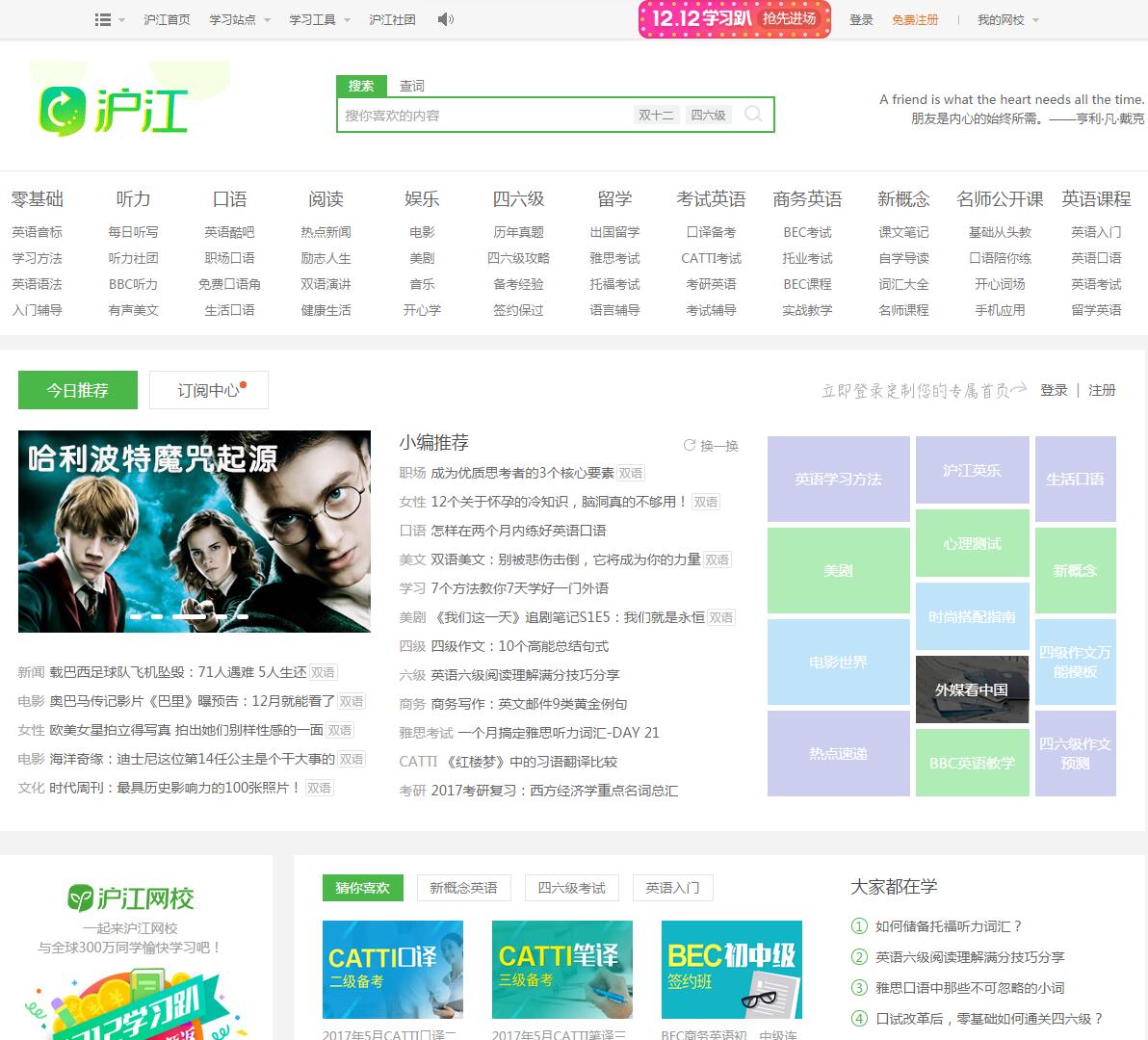1148x1040 pixels.
Task: Click the 手机应用 link
Action: (1000, 309)
